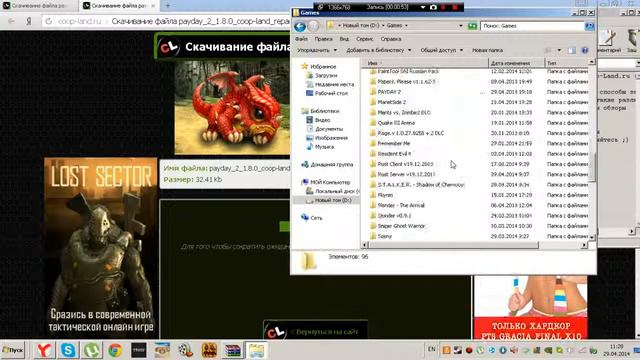640x360 pixels.
Task: Click the forward navigation arrow in Explorer
Action: pyautogui.click(x=313, y=27)
